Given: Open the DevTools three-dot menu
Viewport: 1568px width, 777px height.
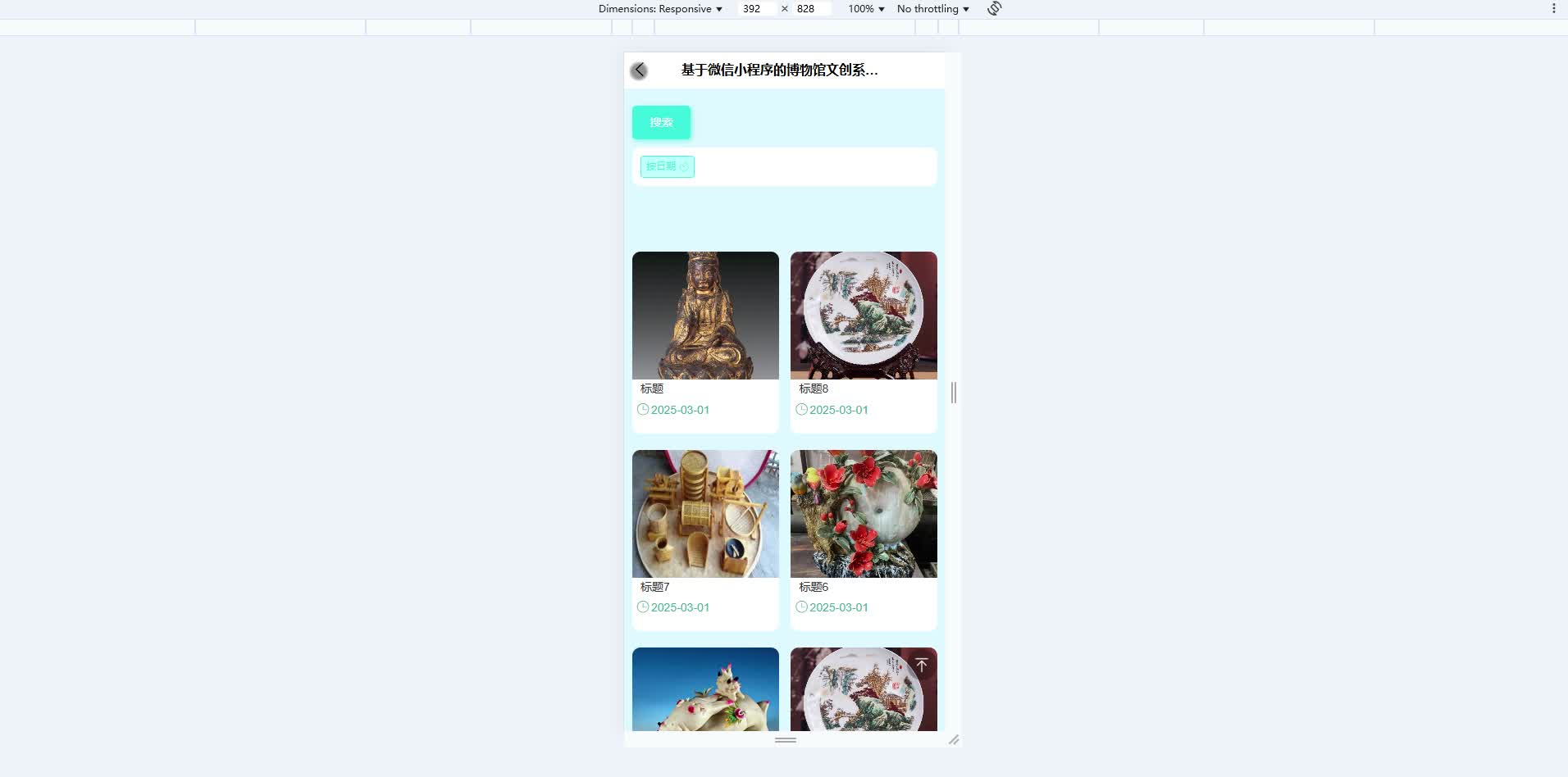Looking at the screenshot, I should [1553, 8].
